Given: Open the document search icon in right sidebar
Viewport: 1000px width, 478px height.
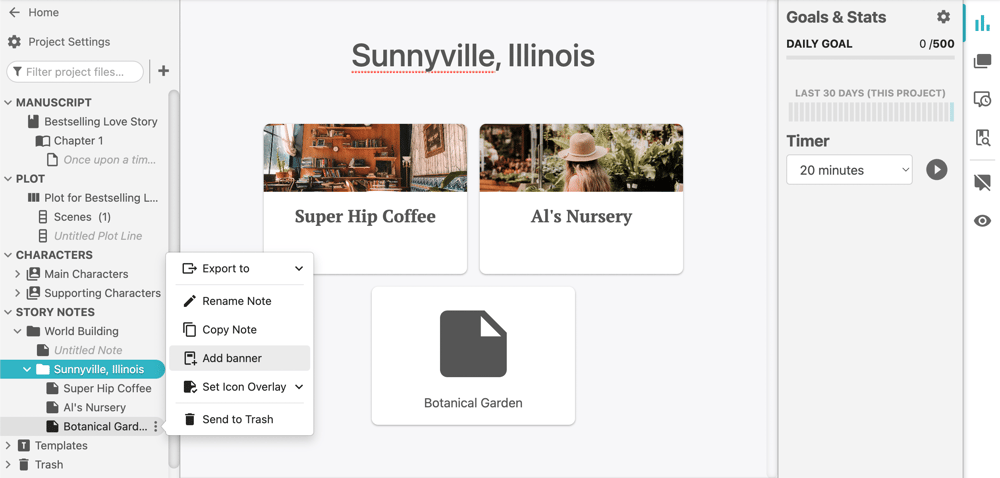Looking at the screenshot, I should (x=983, y=137).
